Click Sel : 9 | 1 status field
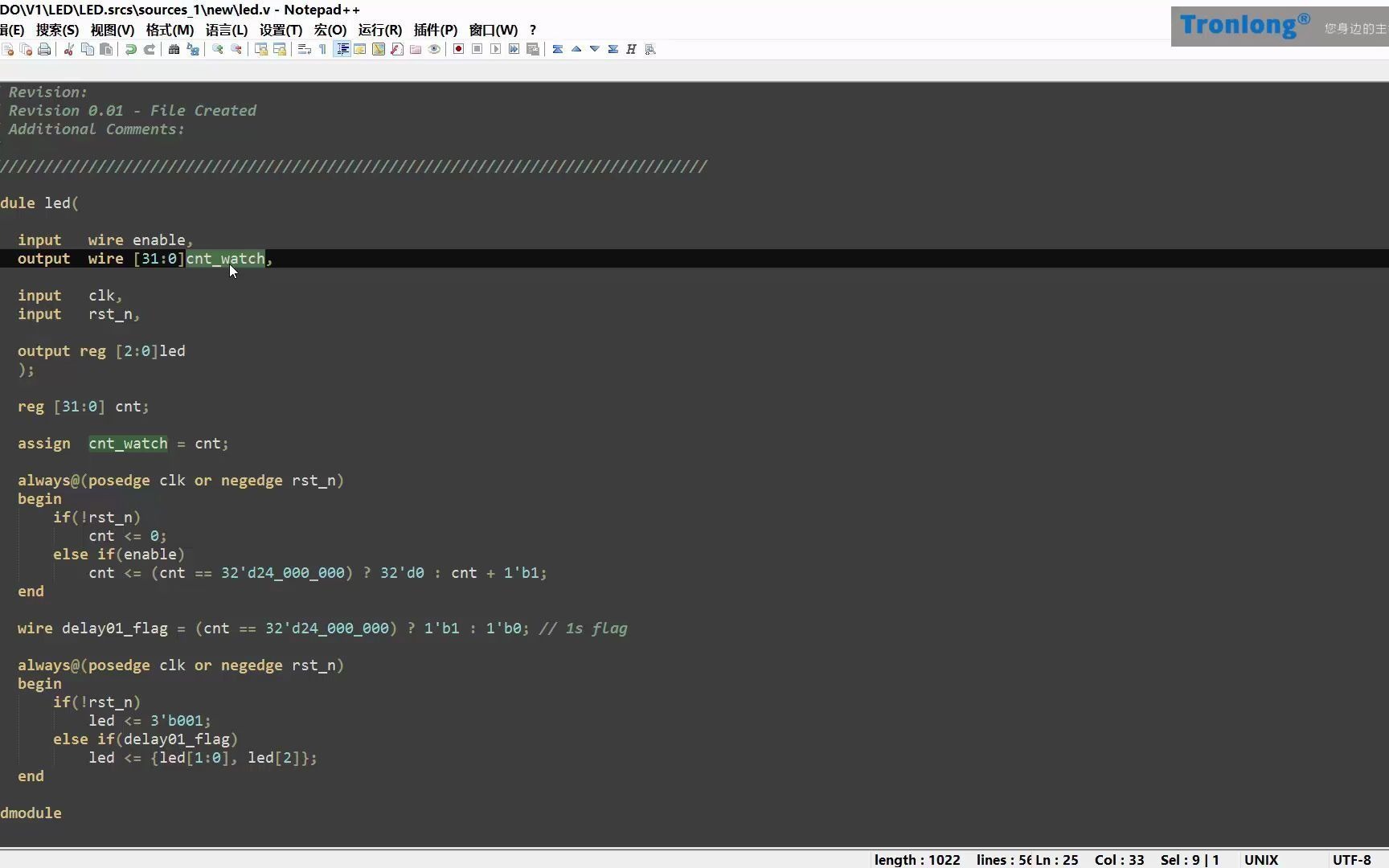This screenshot has height=868, width=1389. pos(1190,859)
